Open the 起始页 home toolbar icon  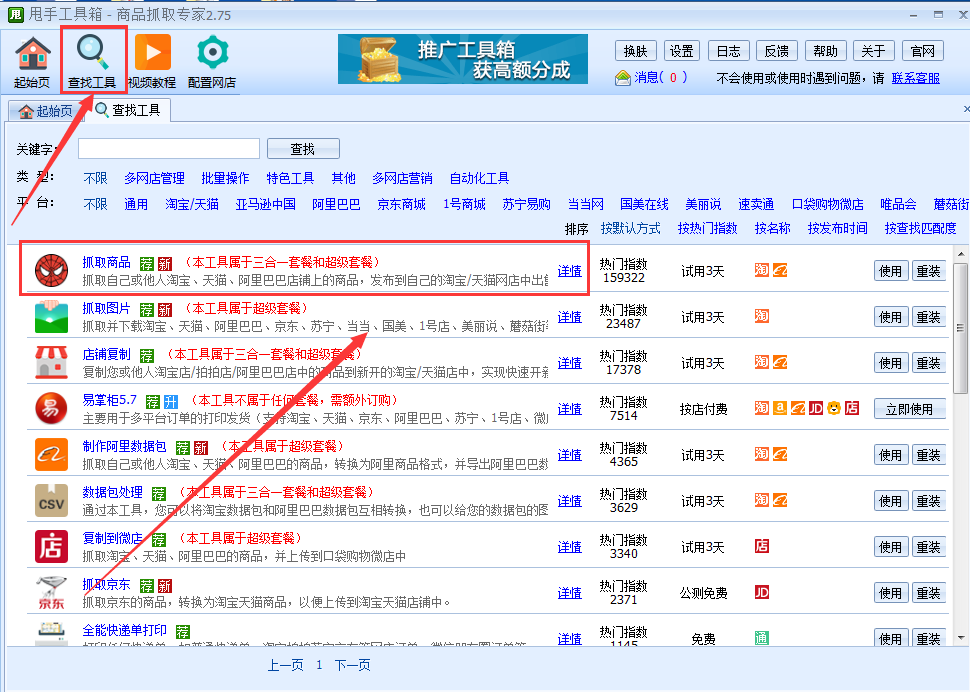(x=32, y=61)
